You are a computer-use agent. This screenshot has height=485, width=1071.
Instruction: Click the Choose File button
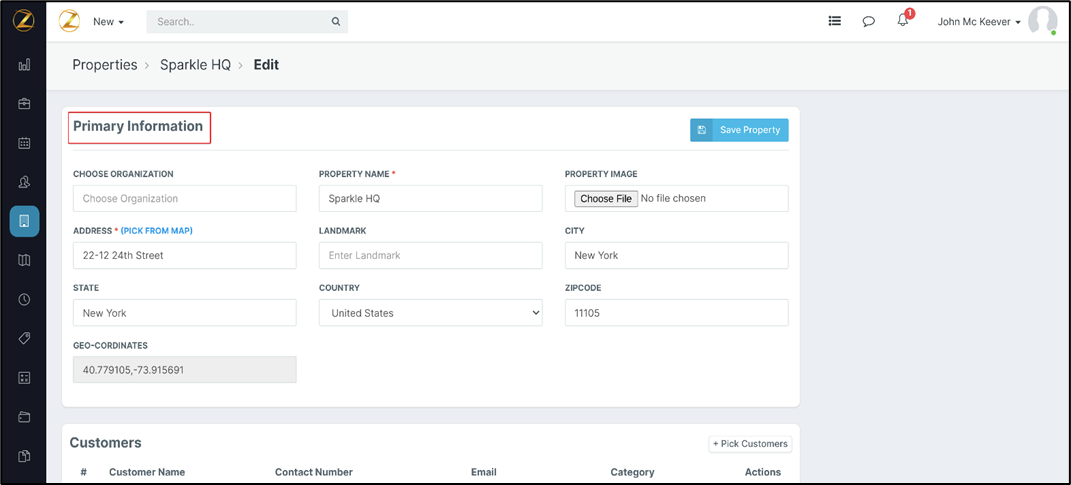pyautogui.click(x=606, y=199)
